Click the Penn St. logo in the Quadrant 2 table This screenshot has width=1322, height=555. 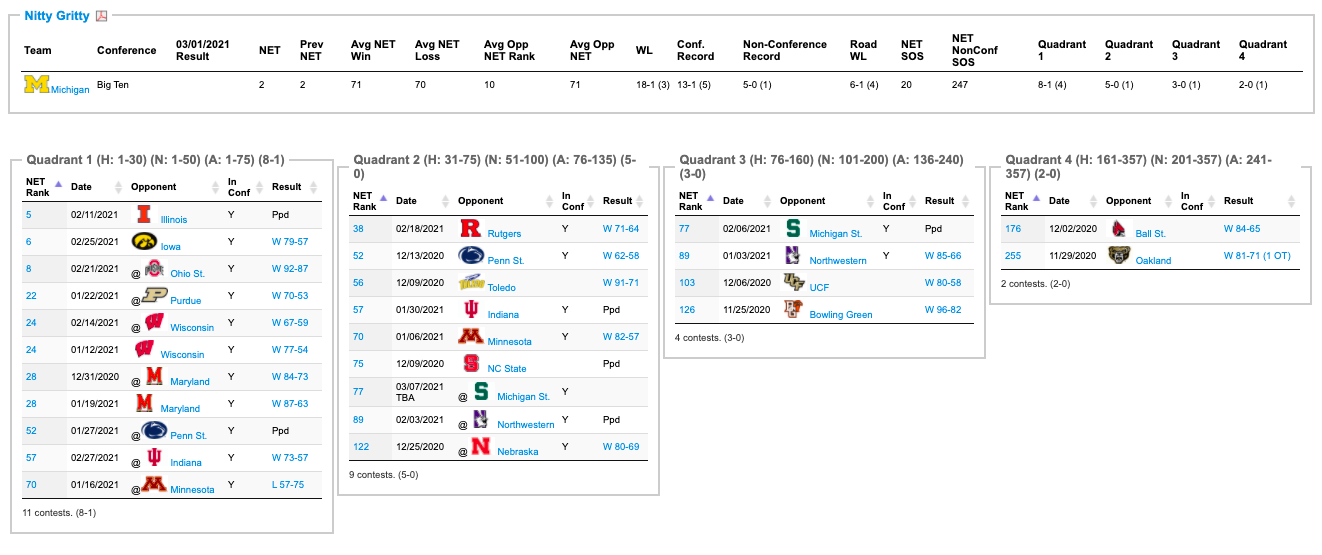pyautogui.click(x=472, y=255)
